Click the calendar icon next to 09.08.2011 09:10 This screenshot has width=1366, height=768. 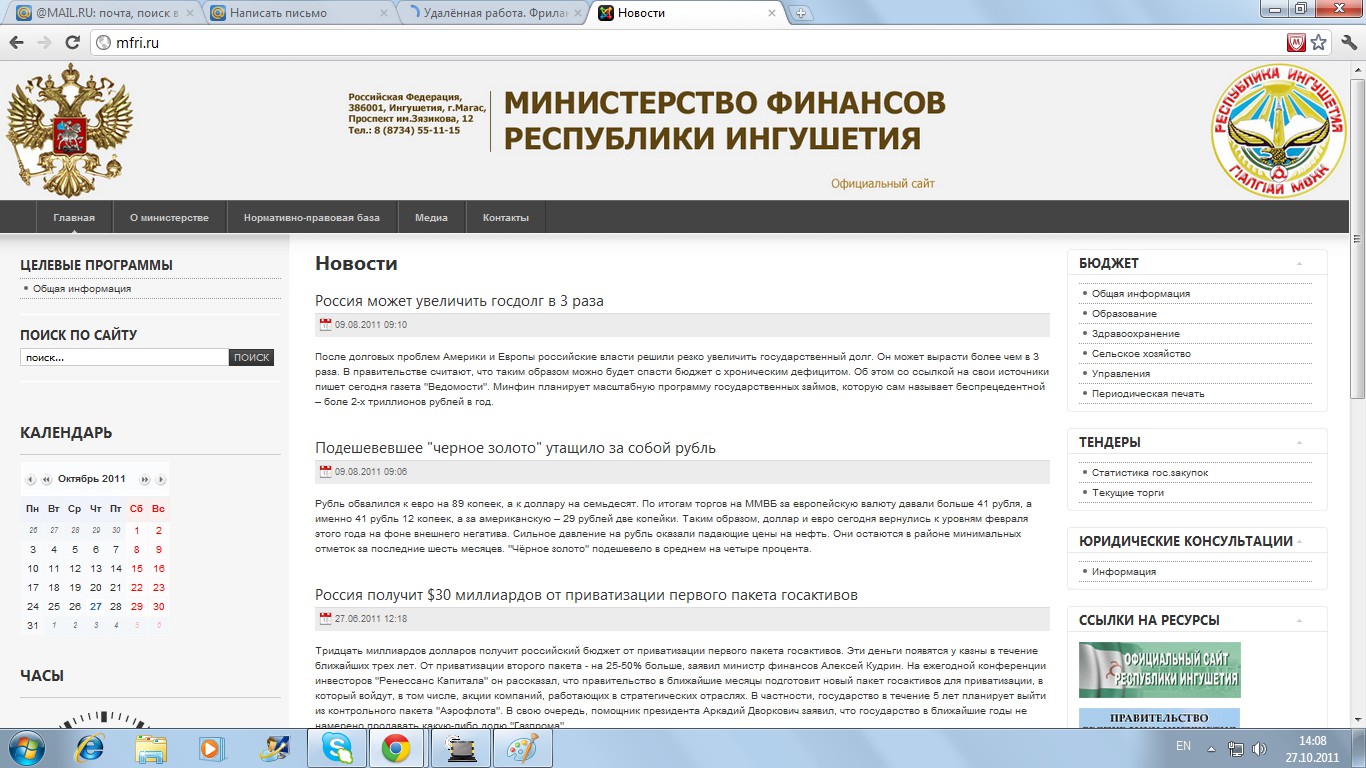(325, 325)
